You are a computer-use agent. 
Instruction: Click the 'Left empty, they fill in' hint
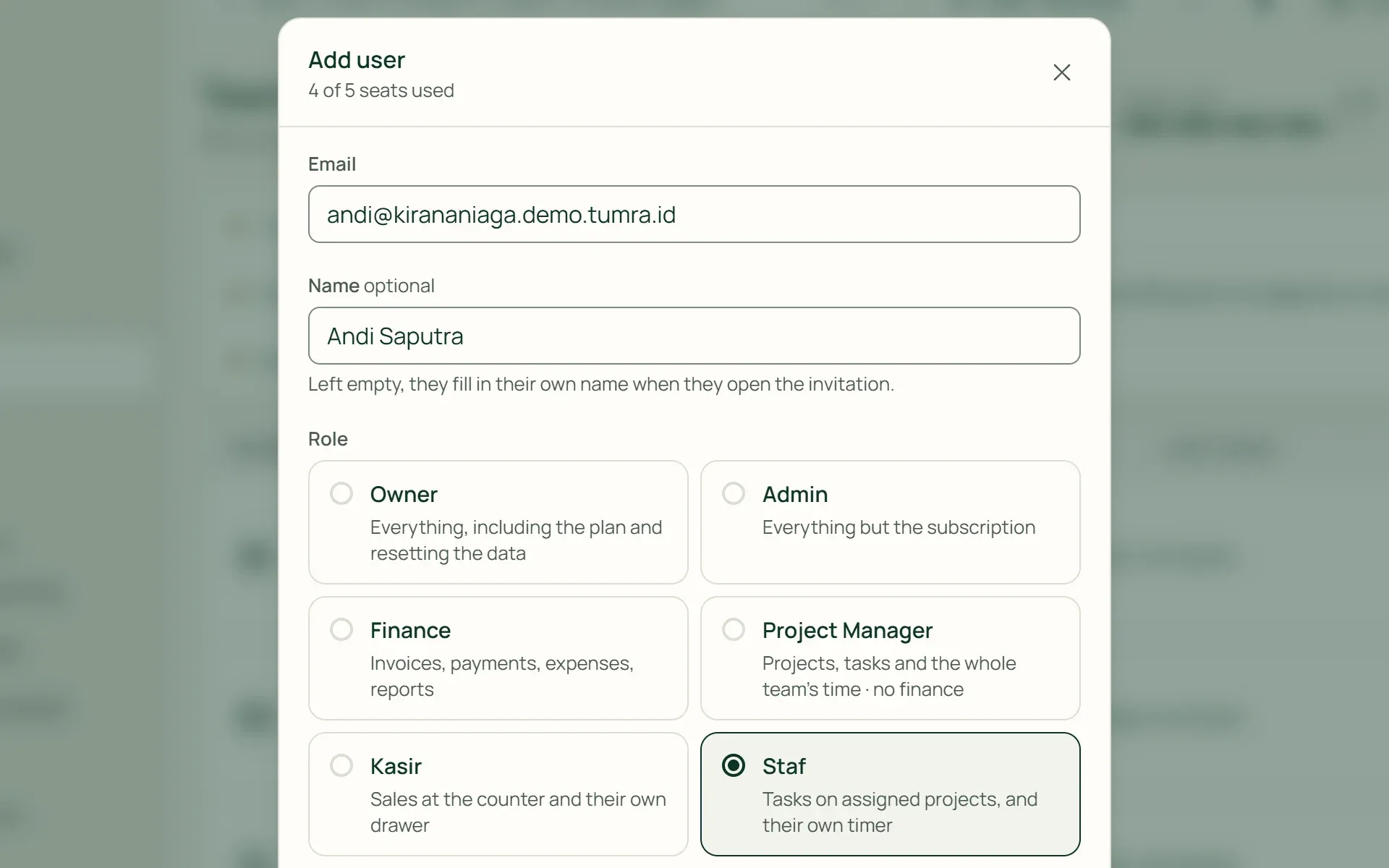click(x=601, y=384)
